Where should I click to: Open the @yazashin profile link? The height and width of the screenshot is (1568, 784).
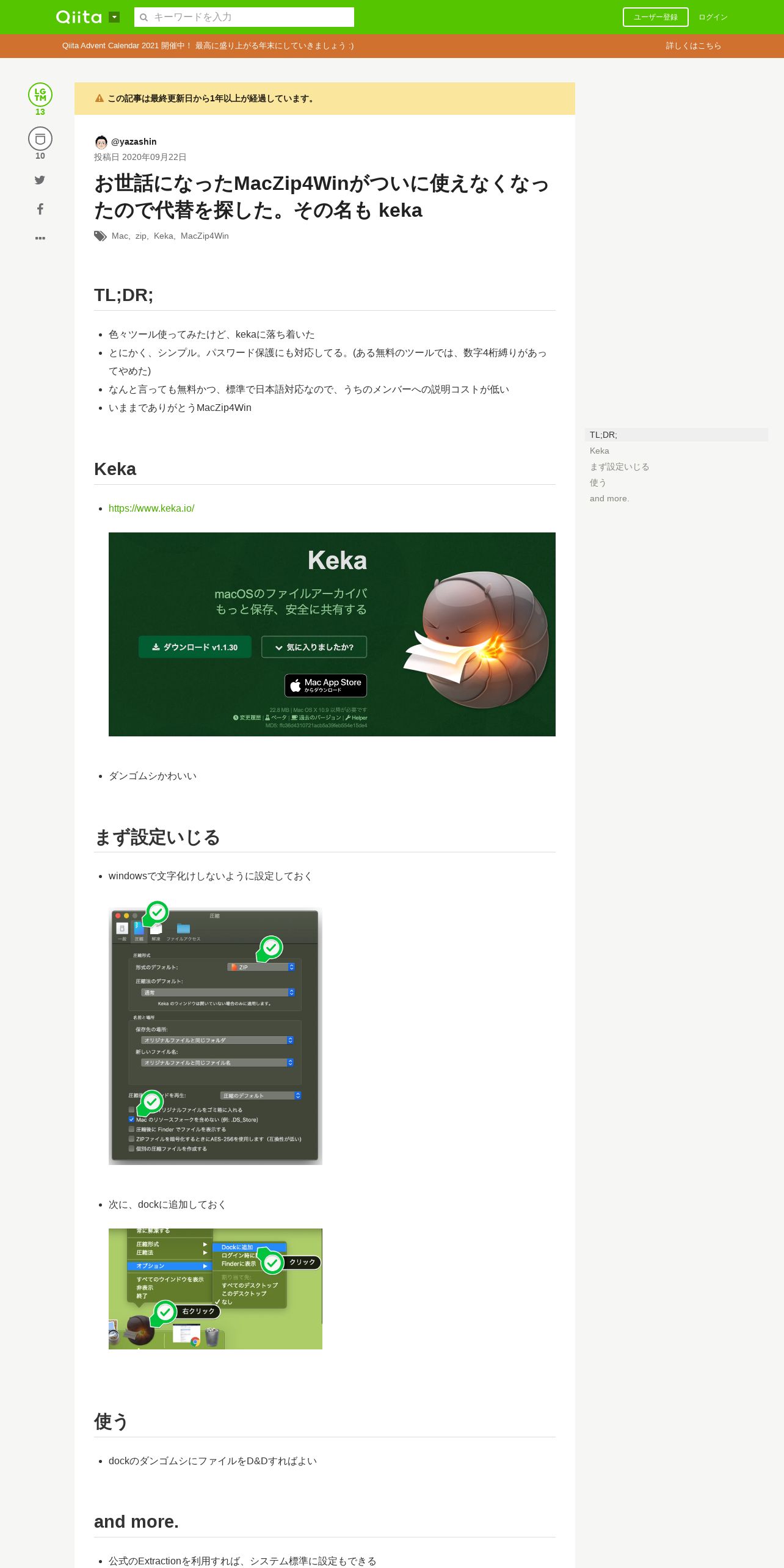134,142
